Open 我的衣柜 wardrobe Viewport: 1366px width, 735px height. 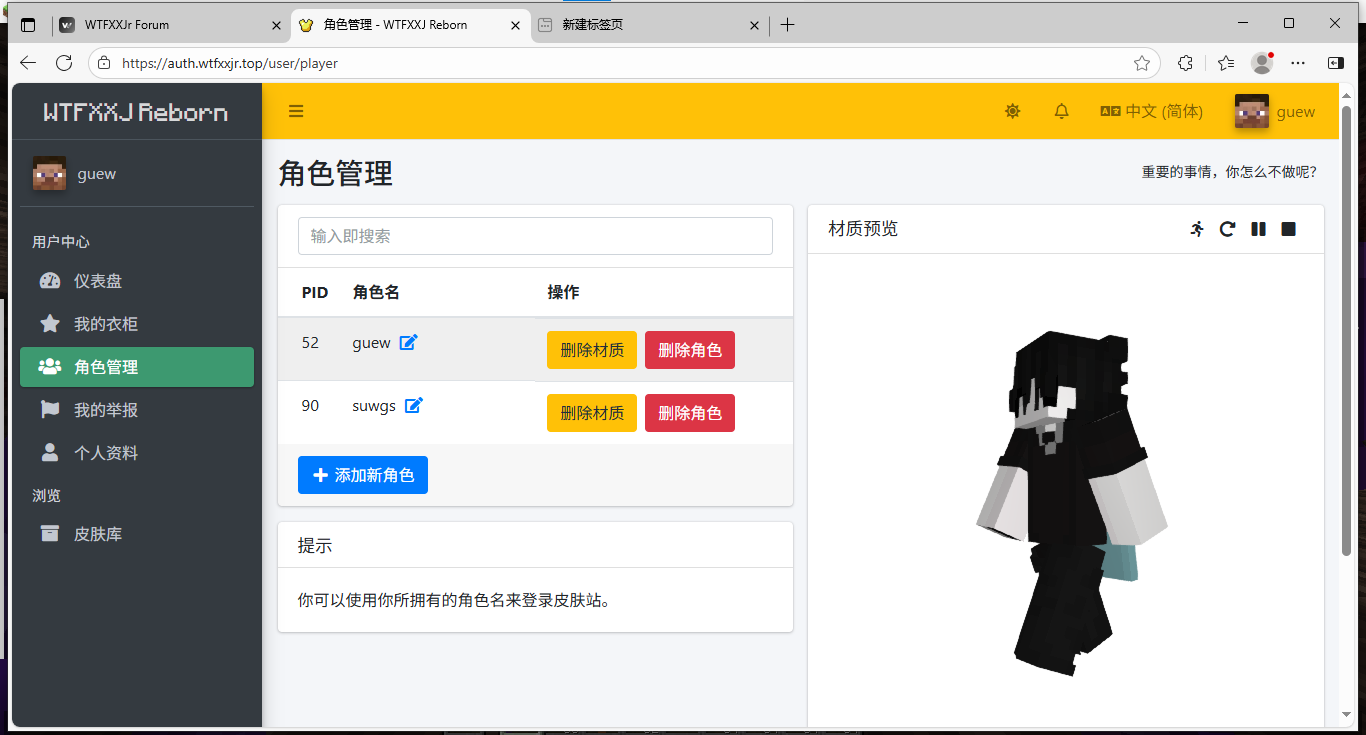tap(137, 324)
